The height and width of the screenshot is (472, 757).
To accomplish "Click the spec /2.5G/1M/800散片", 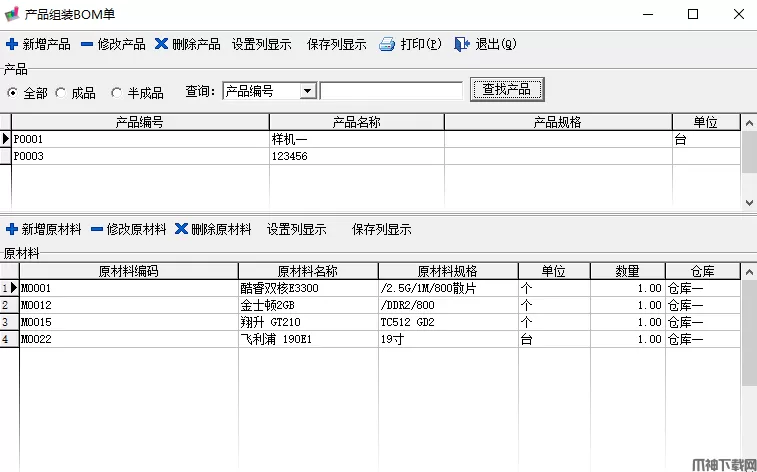I will pyautogui.click(x=428, y=288).
